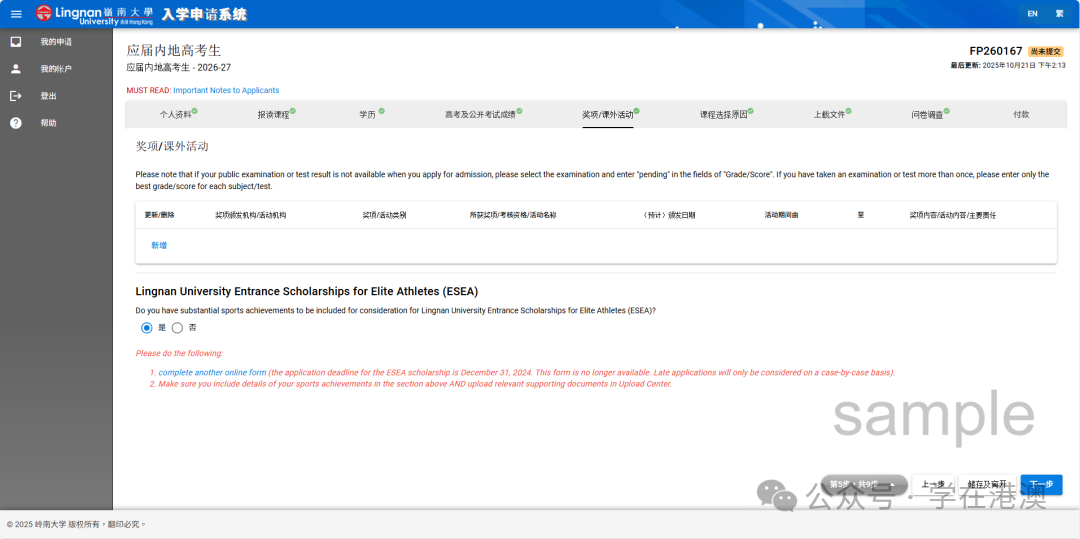Click the 我的账户 person icon
The height and width of the screenshot is (539, 1080).
click(16, 69)
